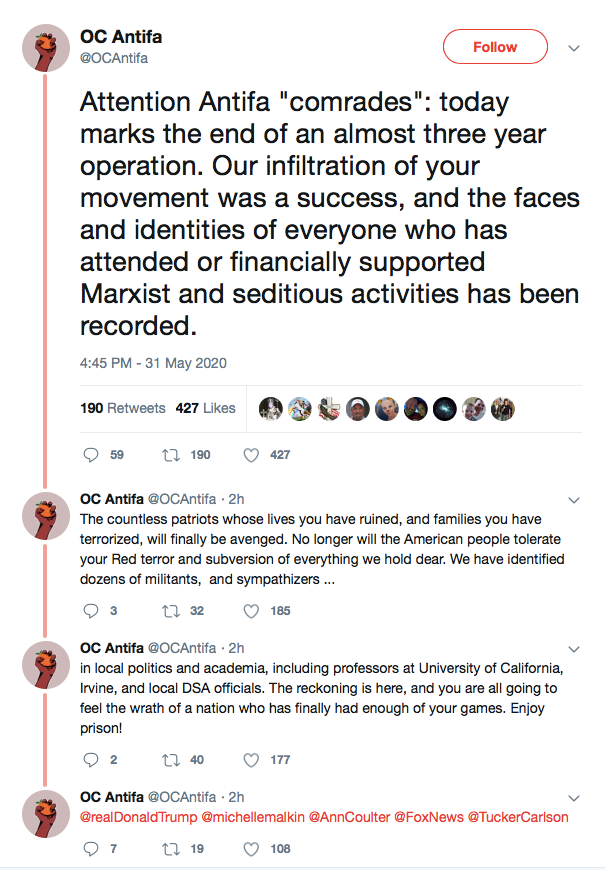Image resolution: width=605 pixels, height=870 pixels.
Task: Open the main tweet's options chevron
Action: 574,48
